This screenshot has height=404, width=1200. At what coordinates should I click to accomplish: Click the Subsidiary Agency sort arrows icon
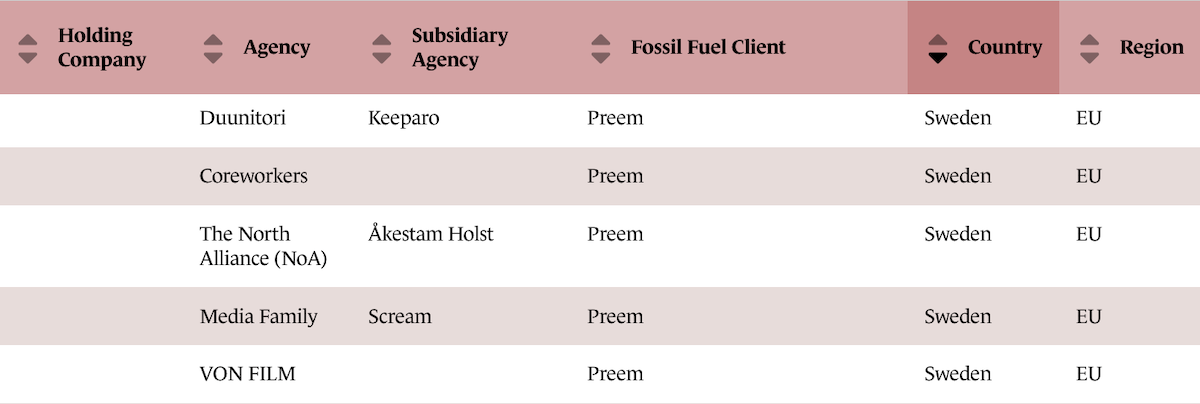[381, 48]
